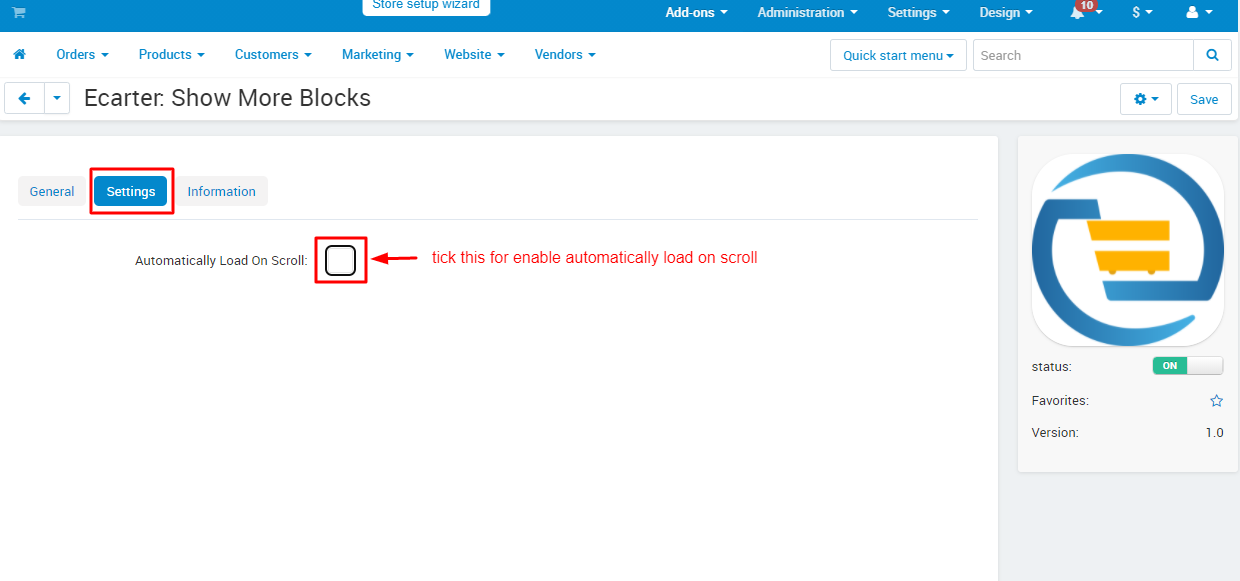Open the dropdown next to back arrow
The width and height of the screenshot is (1240, 581).
click(57, 98)
